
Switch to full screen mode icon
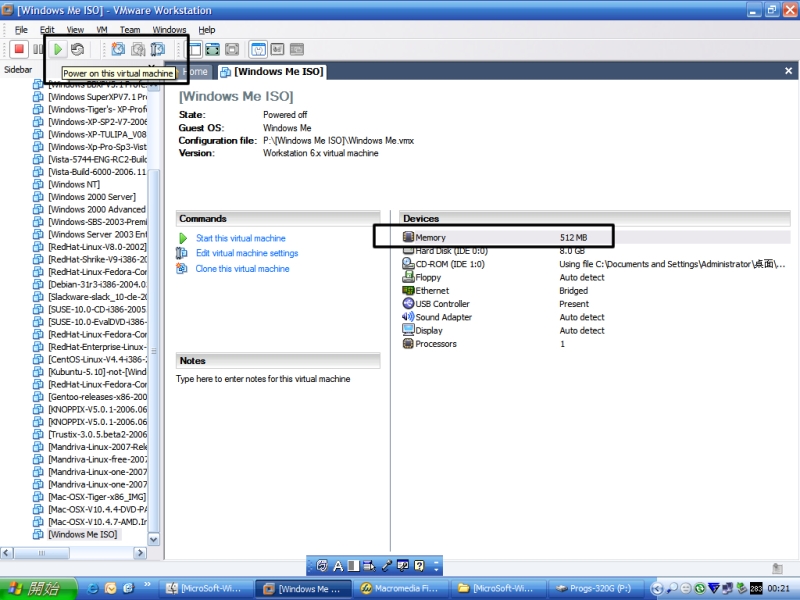coord(213,49)
